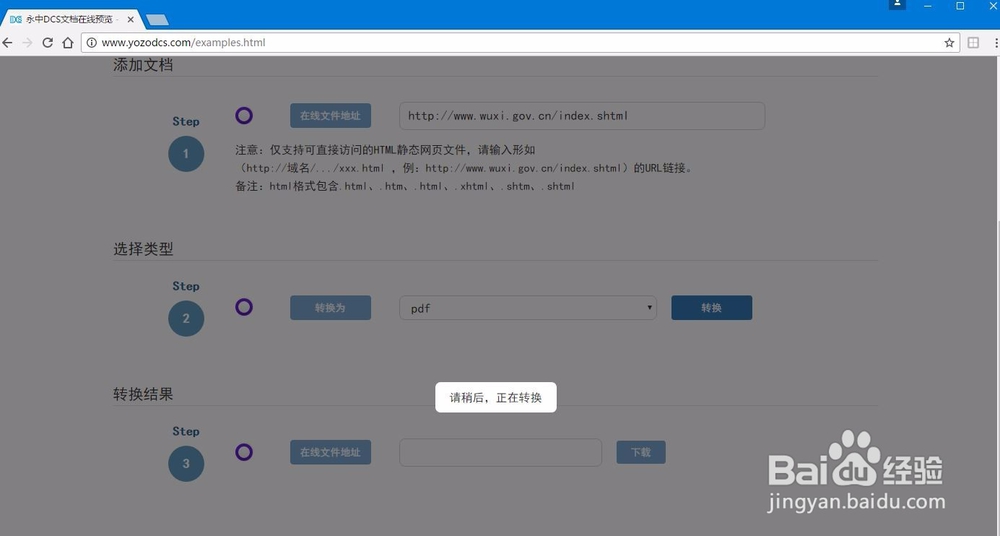Click the empty result URL field in Step 3
The image size is (1000, 536).
point(501,452)
